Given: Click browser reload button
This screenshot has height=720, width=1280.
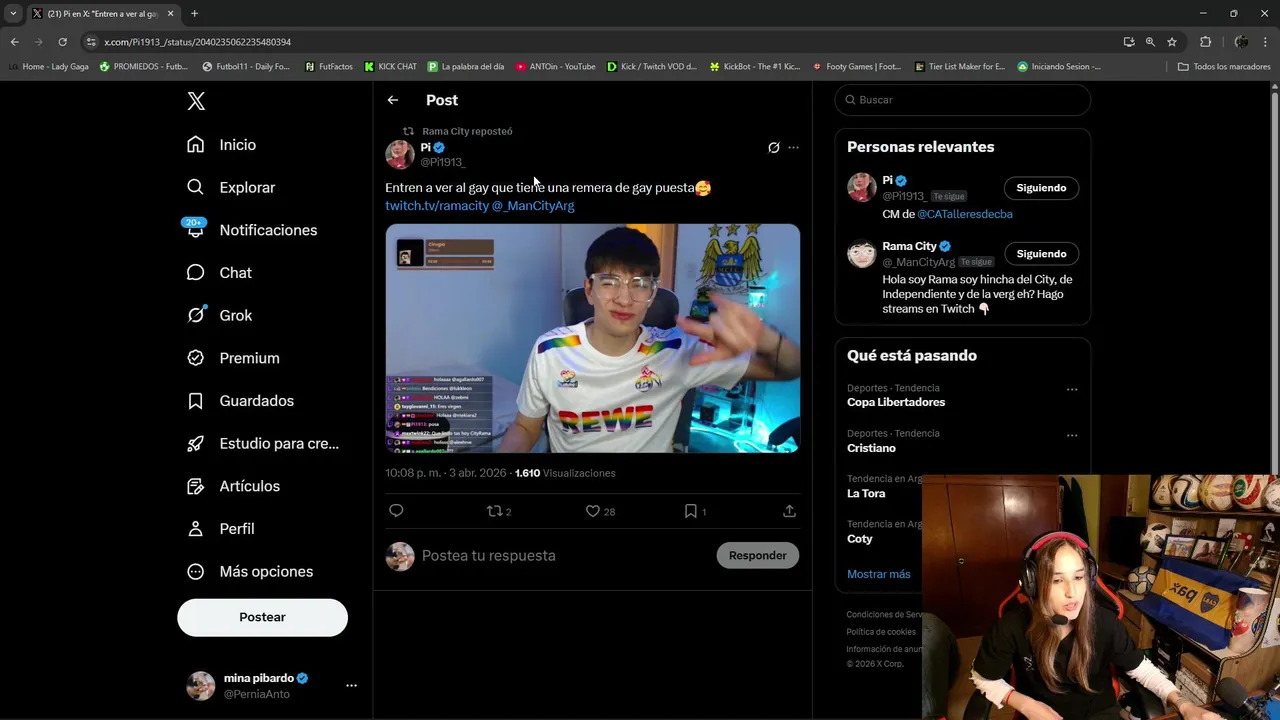Looking at the screenshot, I should (x=62, y=42).
